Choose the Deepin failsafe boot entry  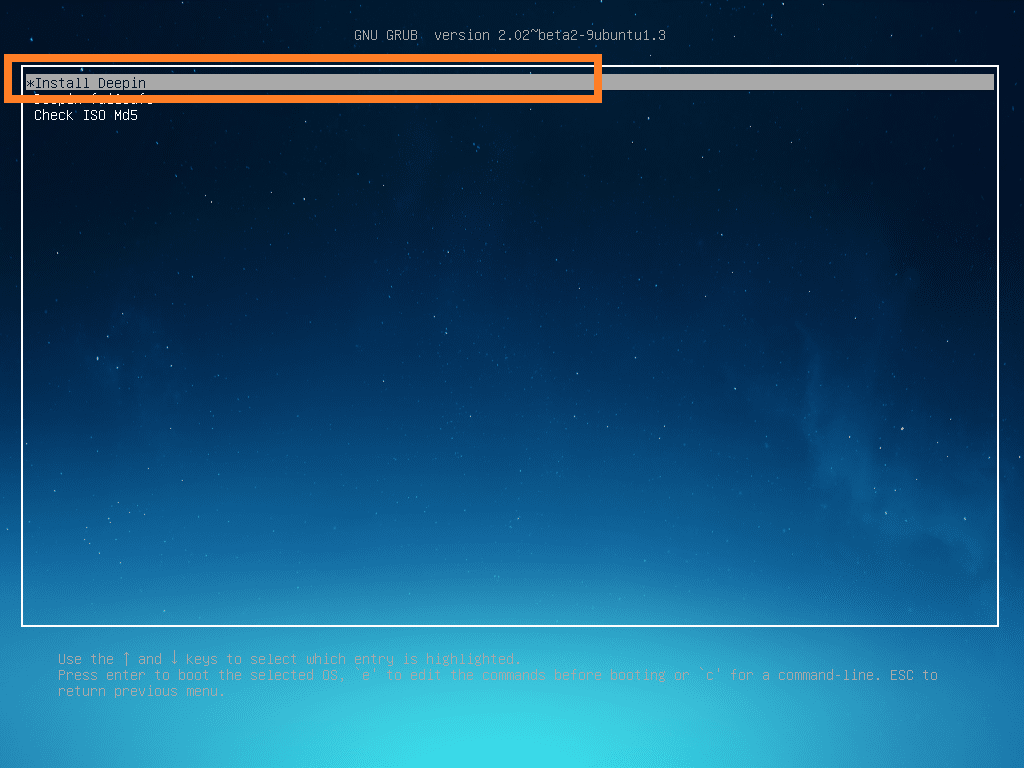pos(92,100)
